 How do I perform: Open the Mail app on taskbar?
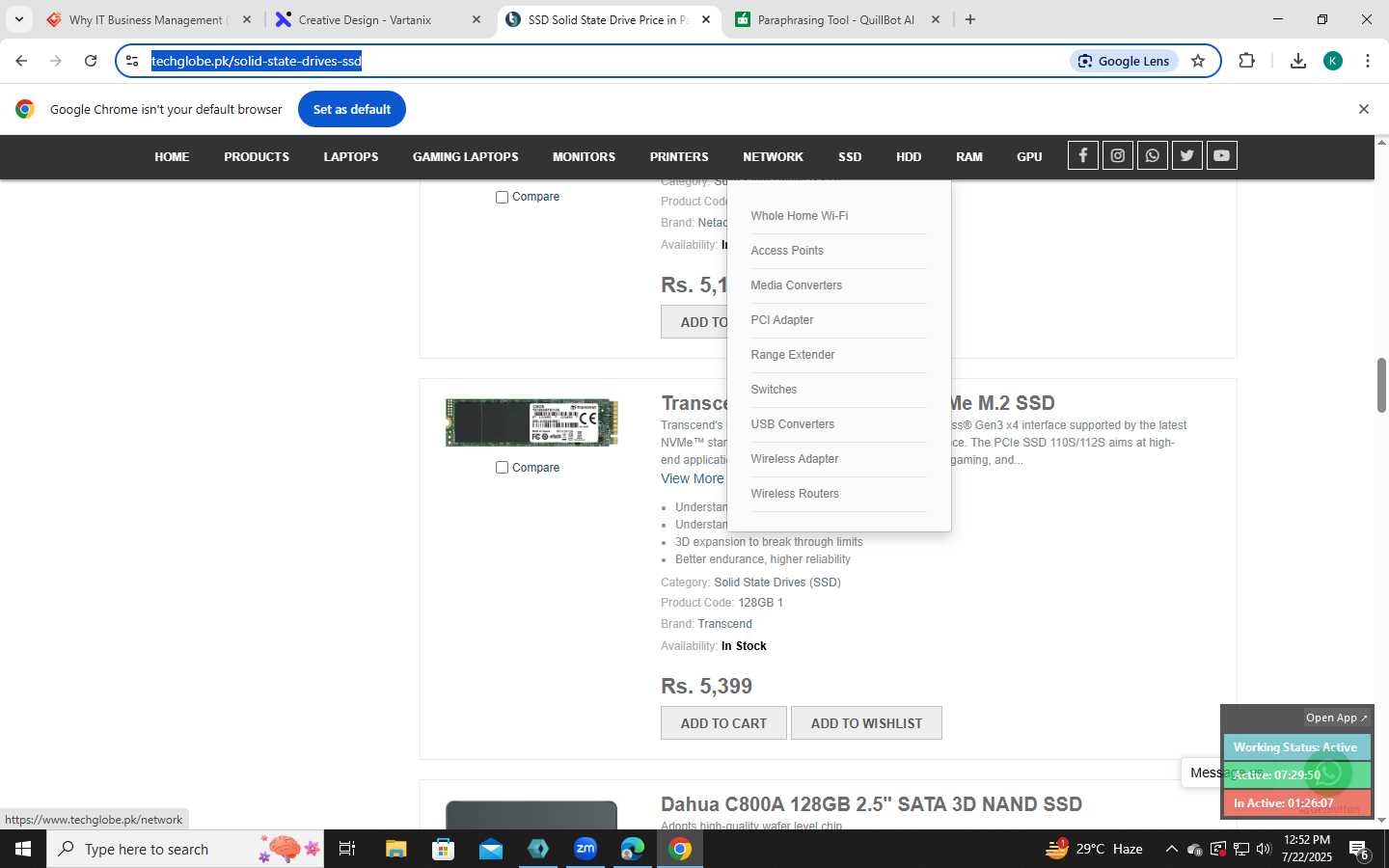point(490,849)
